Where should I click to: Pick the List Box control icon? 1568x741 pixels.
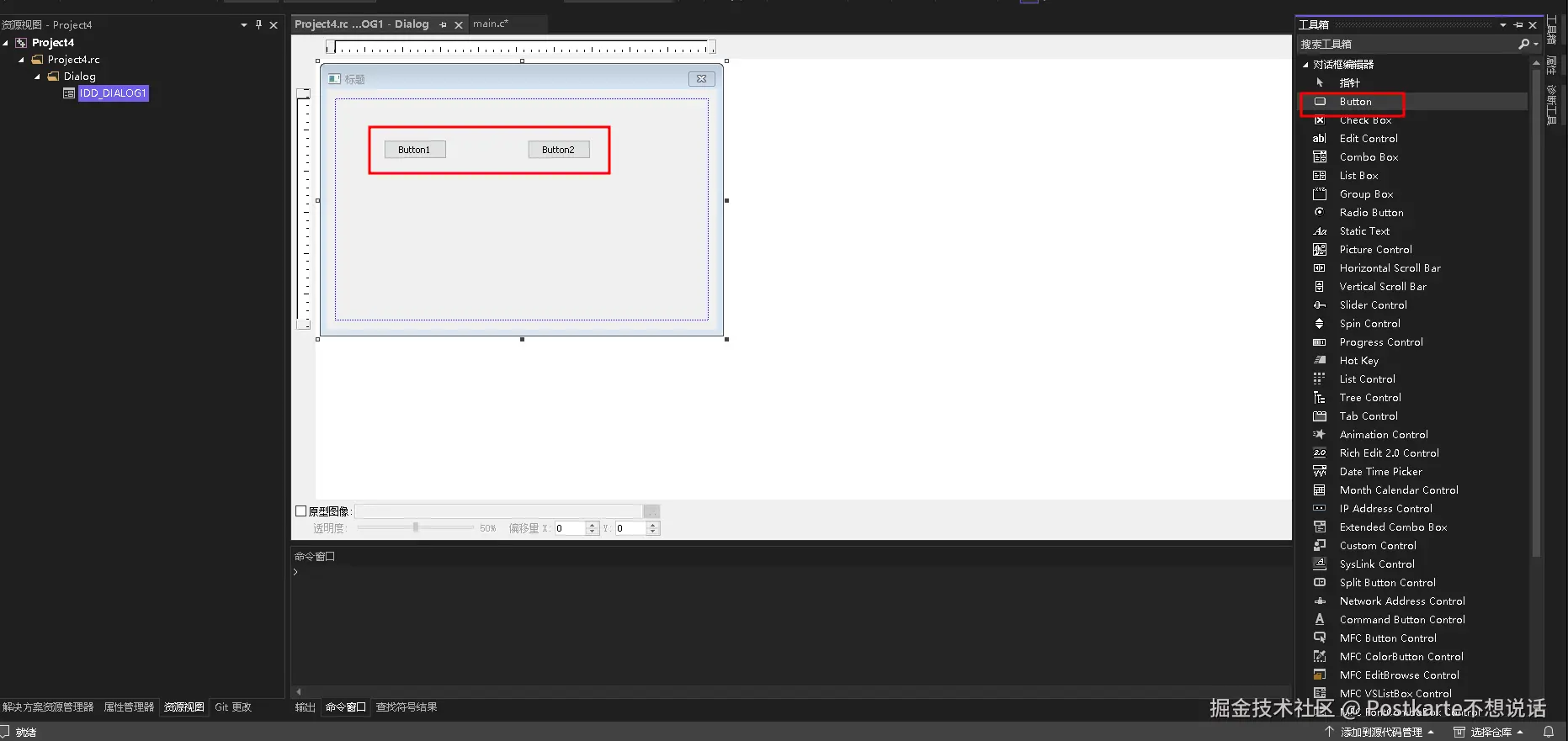point(1320,175)
